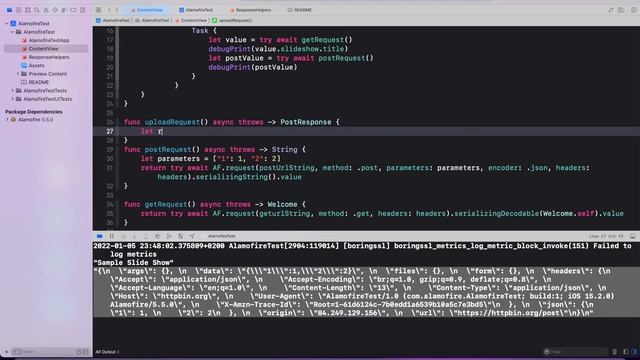Open the Project navigator folder icon
Viewport: 640px width, 360px height.
[9, 10]
